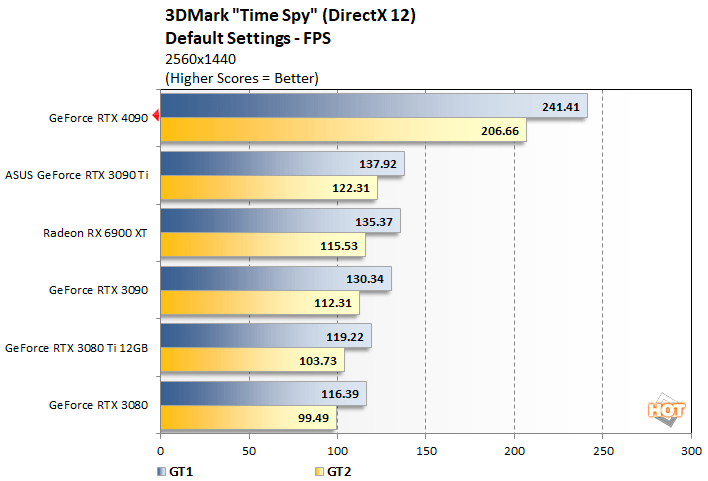Click the GT2 legend color swatch
The width and height of the screenshot is (708, 481).
(x=319, y=472)
